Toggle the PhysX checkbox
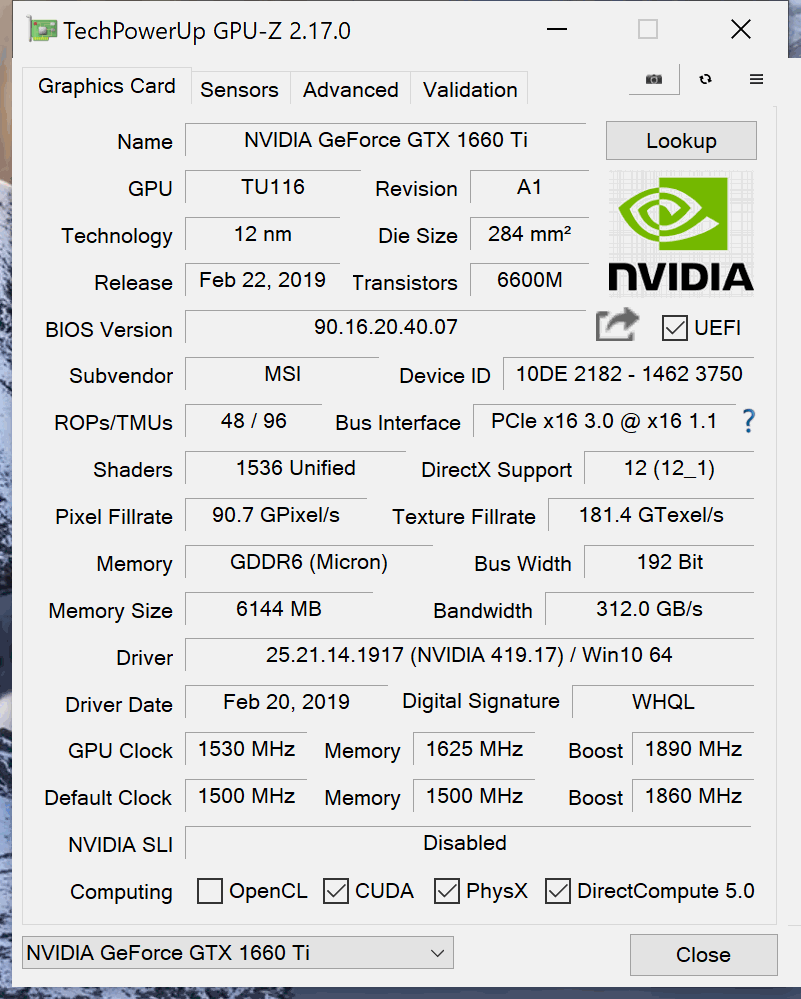Screen dimensions: 801x999 click(x=447, y=891)
